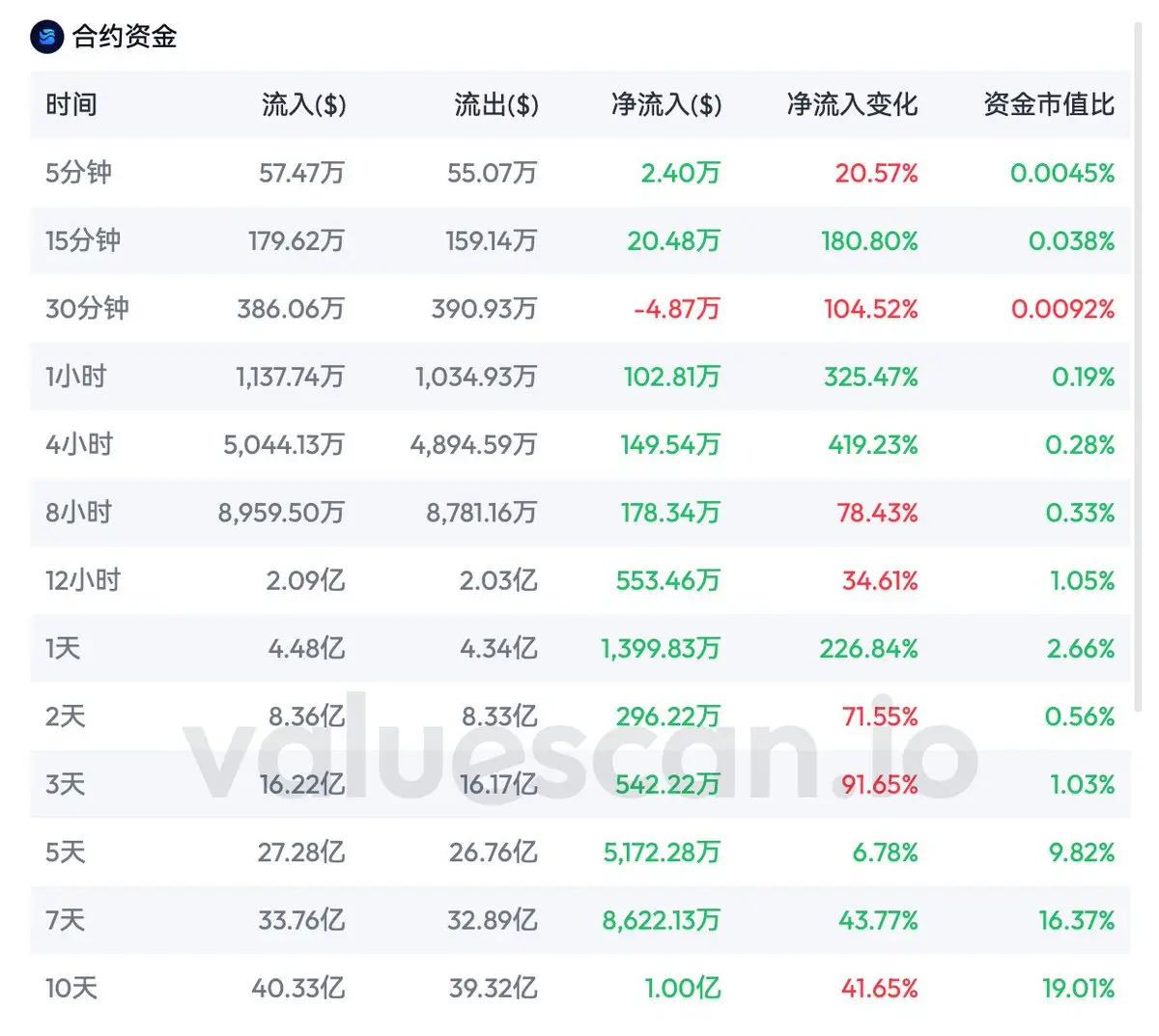Click outflow value 1,034.93万
Viewport: 1159px width, 1036px height.
[x=476, y=377]
